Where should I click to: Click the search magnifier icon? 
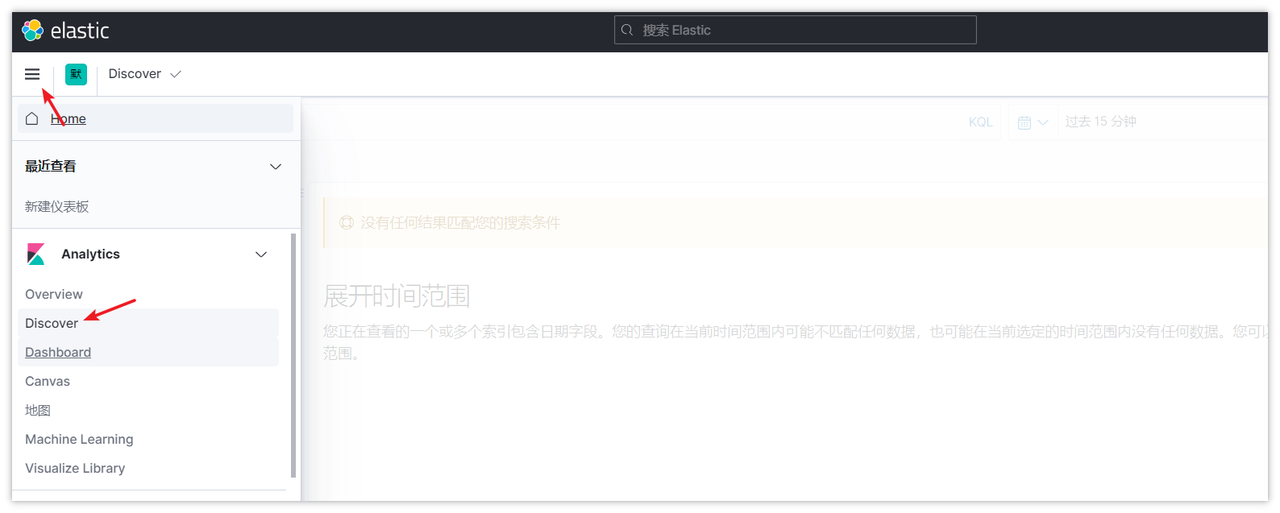pyautogui.click(x=628, y=30)
